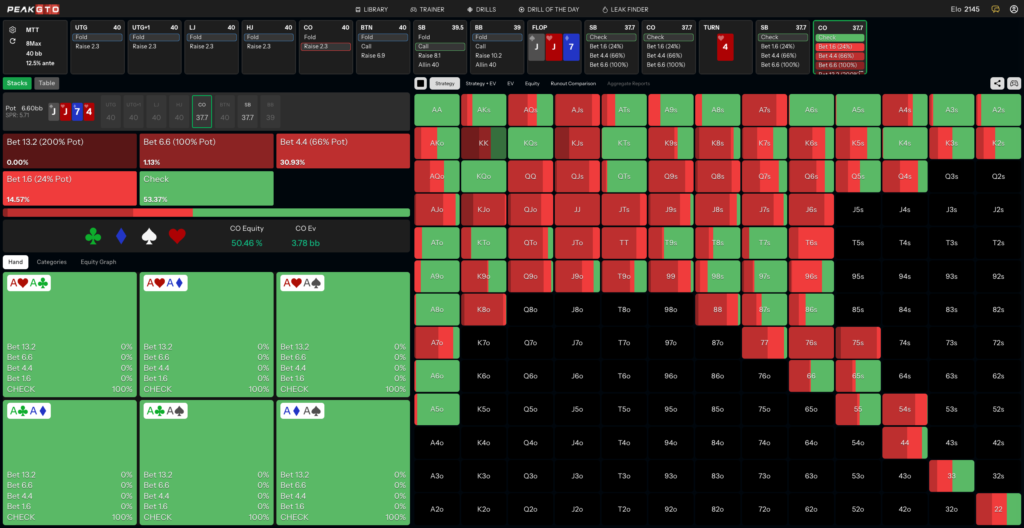Image resolution: width=1024 pixels, height=528 pixels.
Task: Switch to Equity tab
Action: point(532,83)
